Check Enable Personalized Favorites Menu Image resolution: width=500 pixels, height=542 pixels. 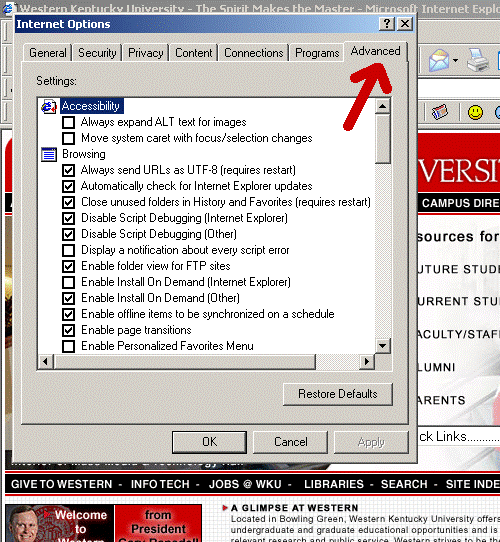coord(68,346)
